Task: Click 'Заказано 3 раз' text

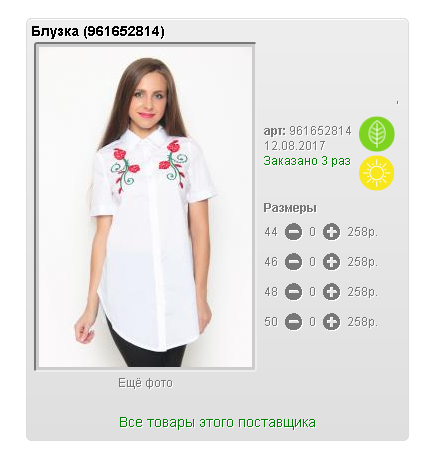Action: (307, 161)
